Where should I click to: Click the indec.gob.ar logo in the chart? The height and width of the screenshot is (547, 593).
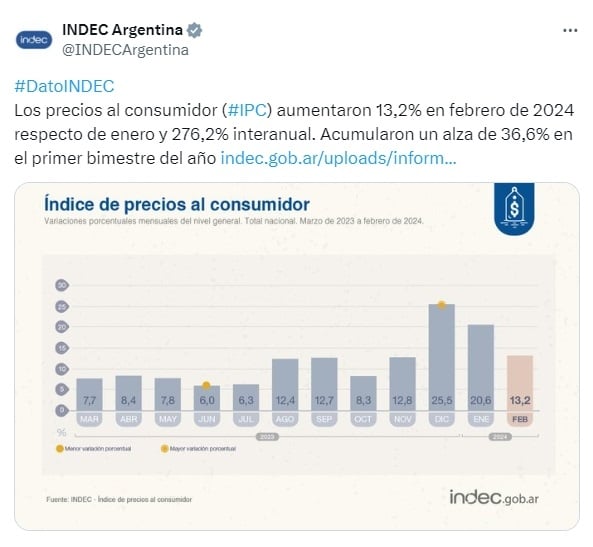(x=494, y=497)
